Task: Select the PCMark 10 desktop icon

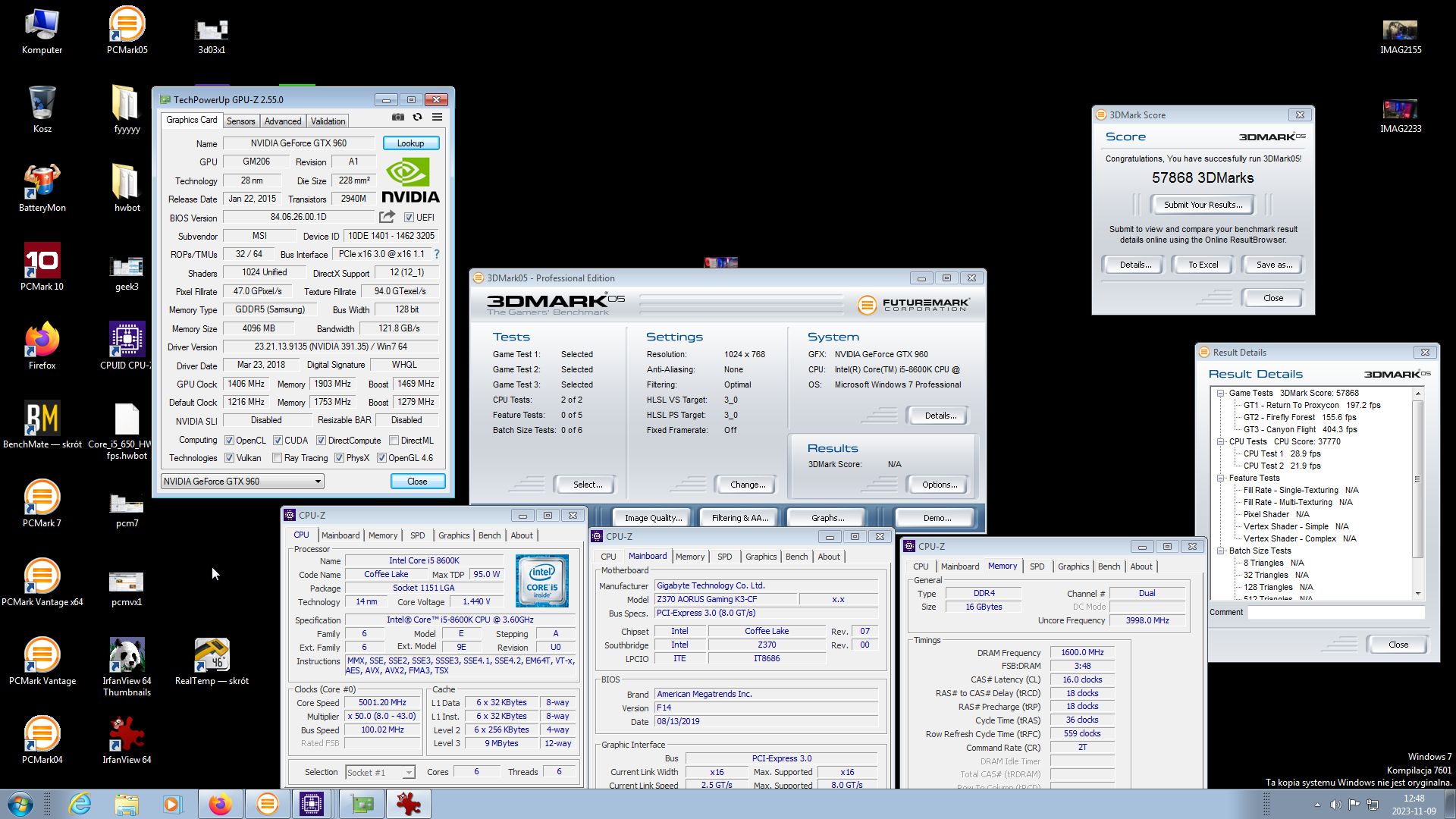Action: (42, 267)
